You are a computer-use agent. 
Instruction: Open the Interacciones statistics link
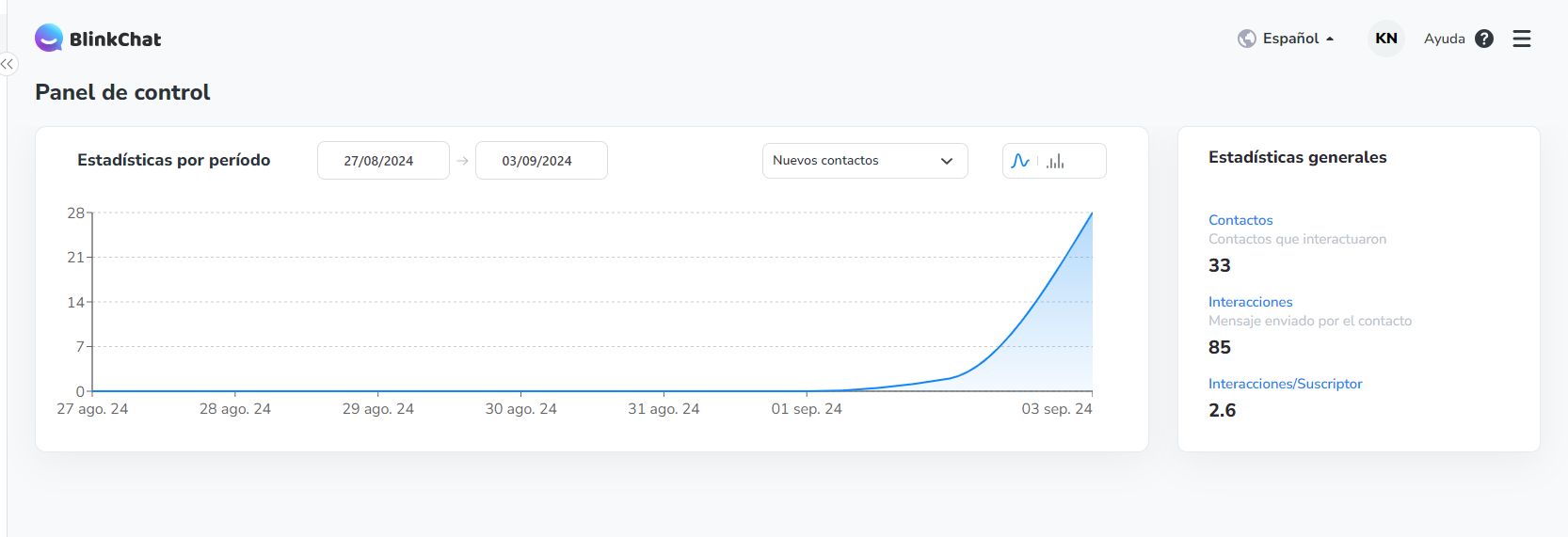click(x=1250, y=302)
